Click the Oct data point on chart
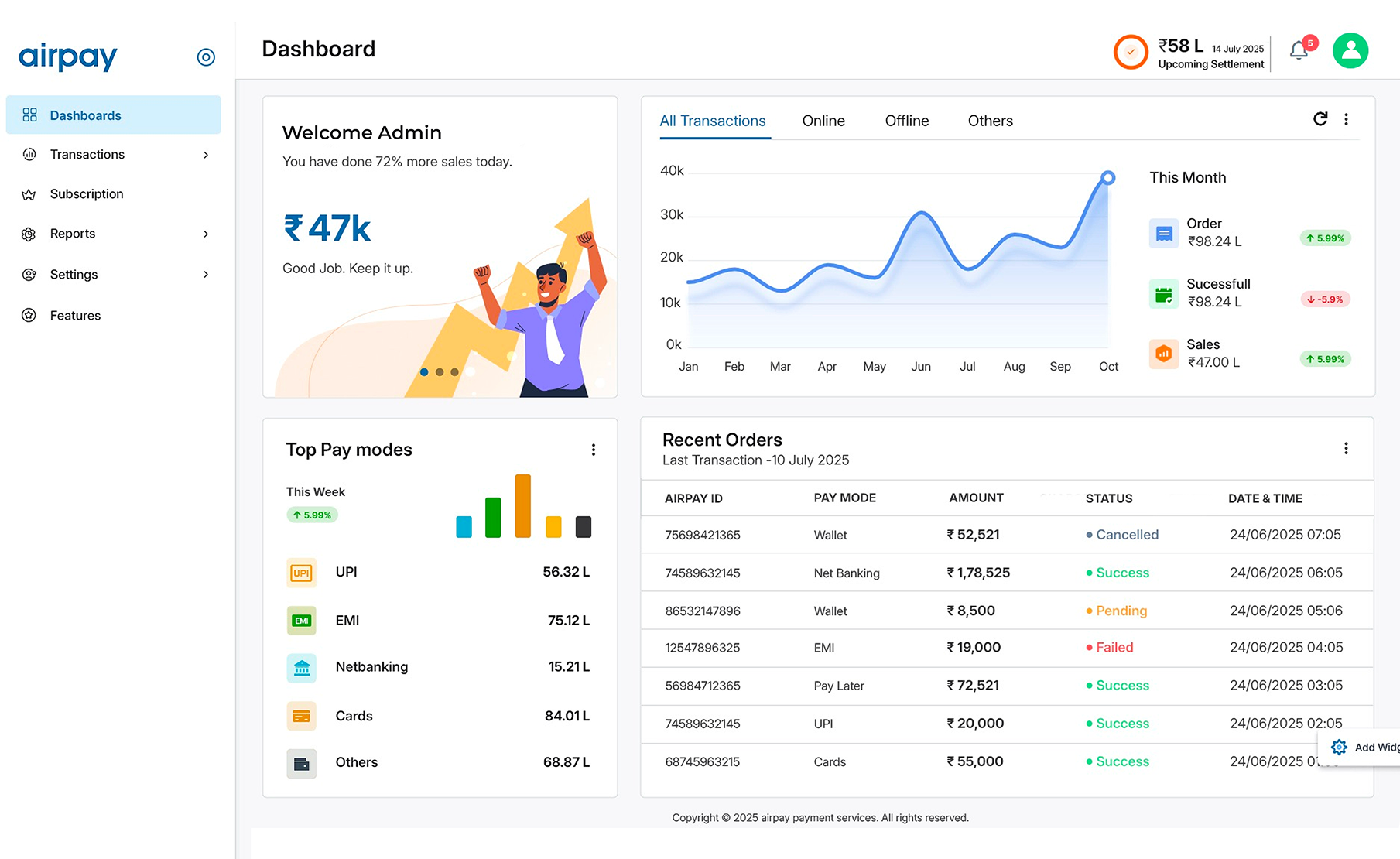 pos(1108,178)
